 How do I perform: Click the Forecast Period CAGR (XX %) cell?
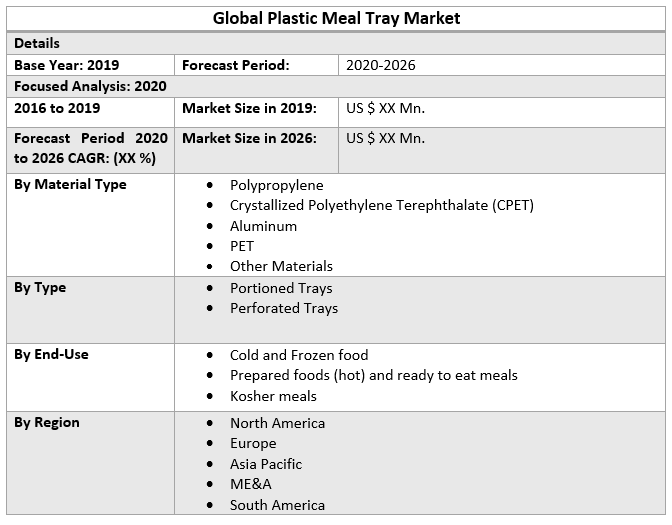coord(90,148)
